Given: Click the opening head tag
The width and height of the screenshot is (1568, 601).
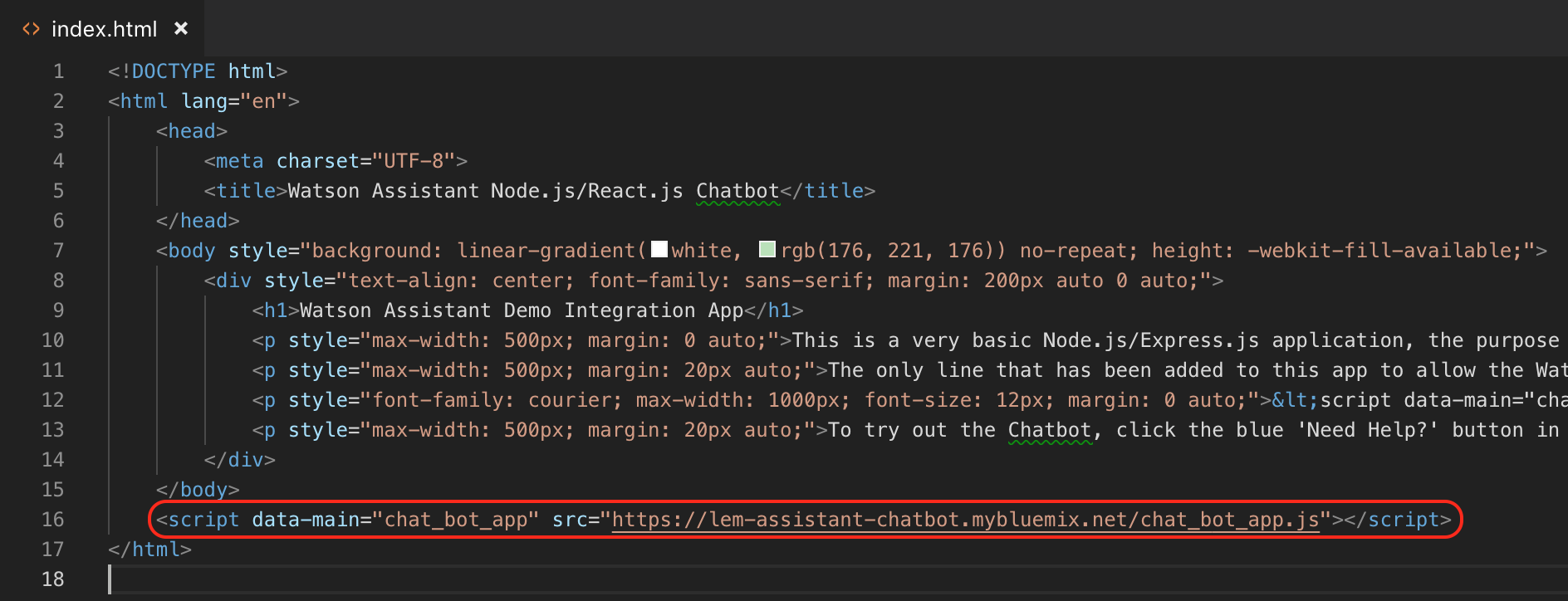Looking at the screenshot, I should [192, 131].
